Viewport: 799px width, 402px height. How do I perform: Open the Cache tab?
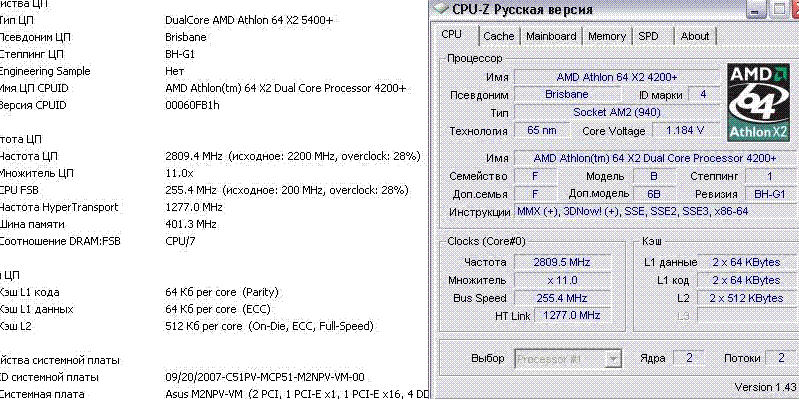(x=498, y=36)
